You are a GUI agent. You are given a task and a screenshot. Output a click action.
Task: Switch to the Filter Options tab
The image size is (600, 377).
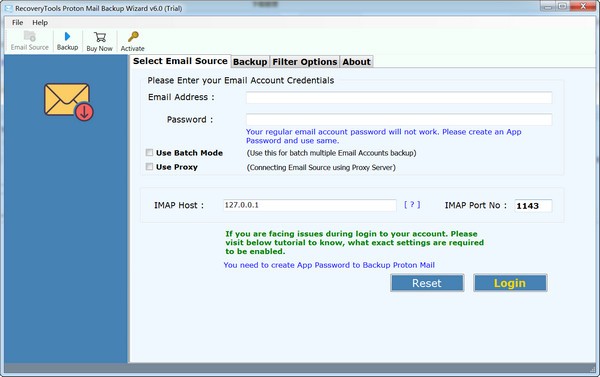(305, 62)
